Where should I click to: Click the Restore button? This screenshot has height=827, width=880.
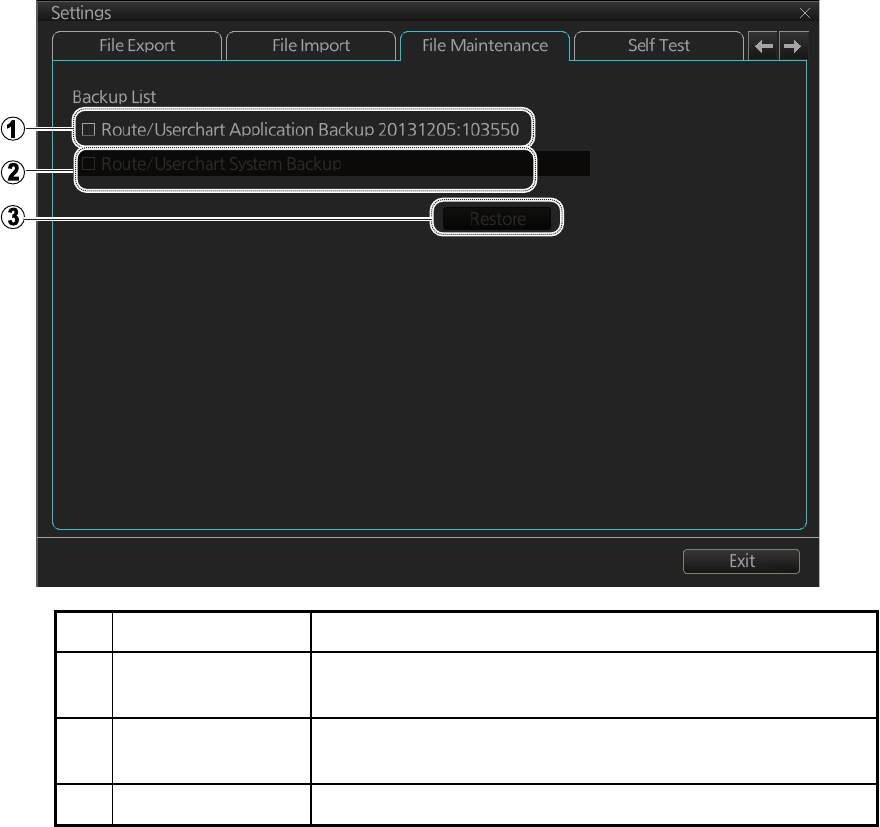click(x=497, y=218)
